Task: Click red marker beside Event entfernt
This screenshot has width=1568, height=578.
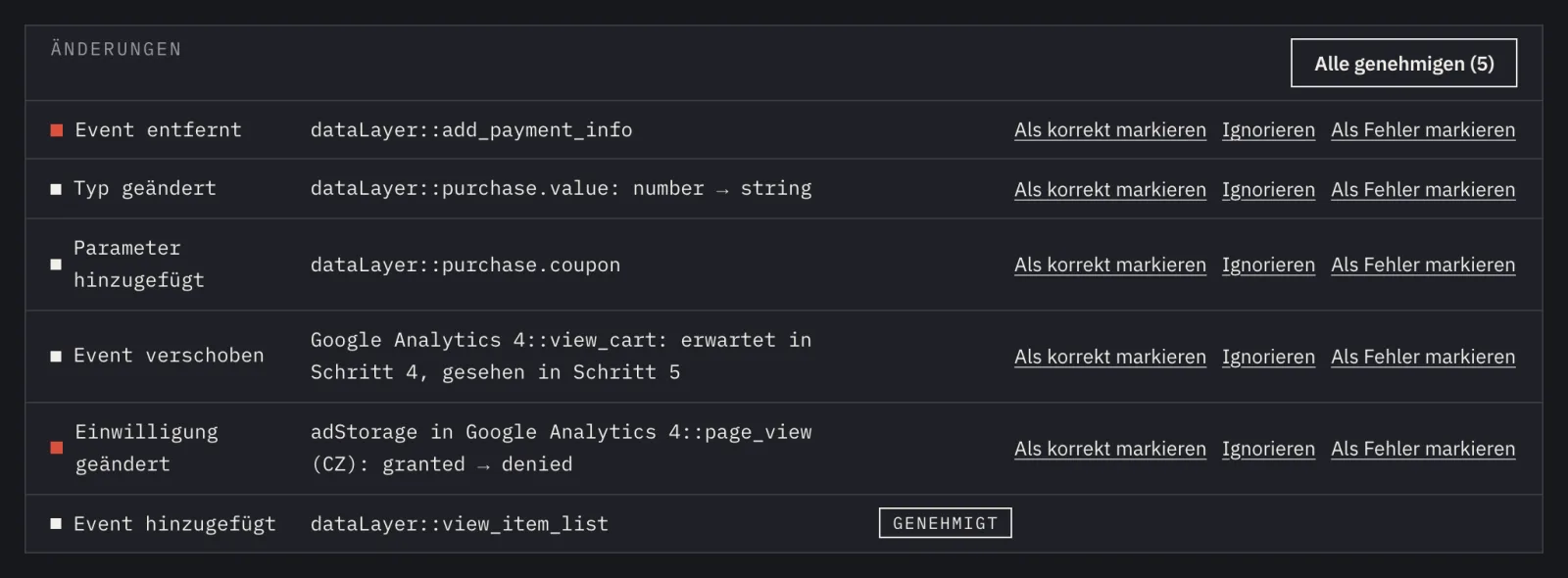Action: (x=57, y=130)
